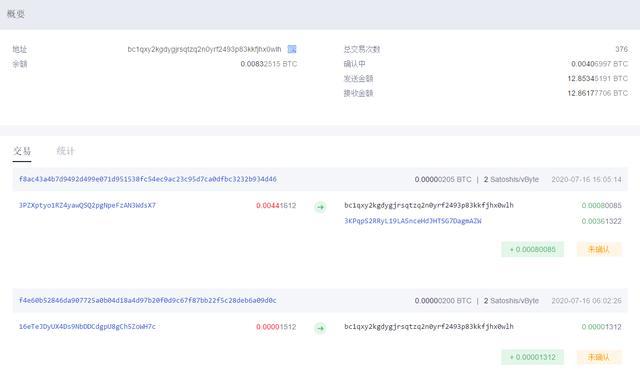The width and height of the screenshot is (640, 378).
Task: Select the output amount 0.00361322
Action: coord(602,221)
